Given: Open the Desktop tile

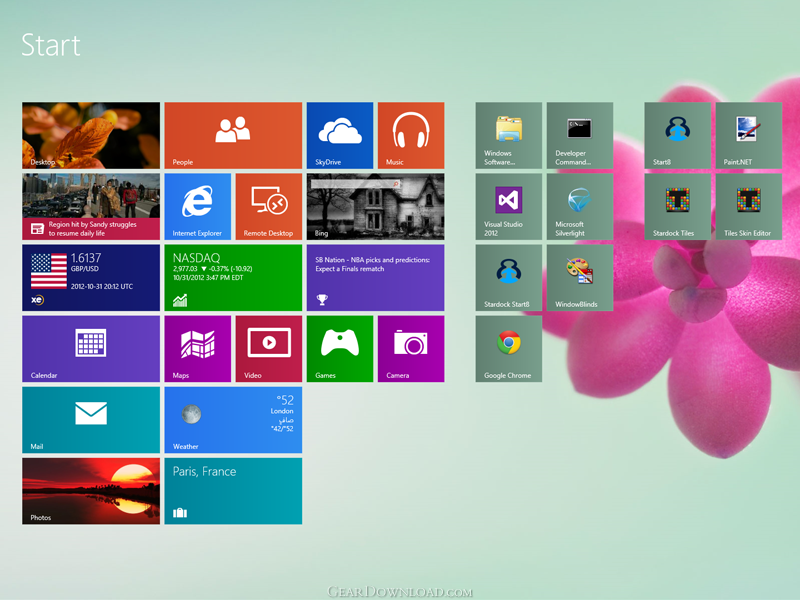Looking at the screenshot, I should point(91,135).
